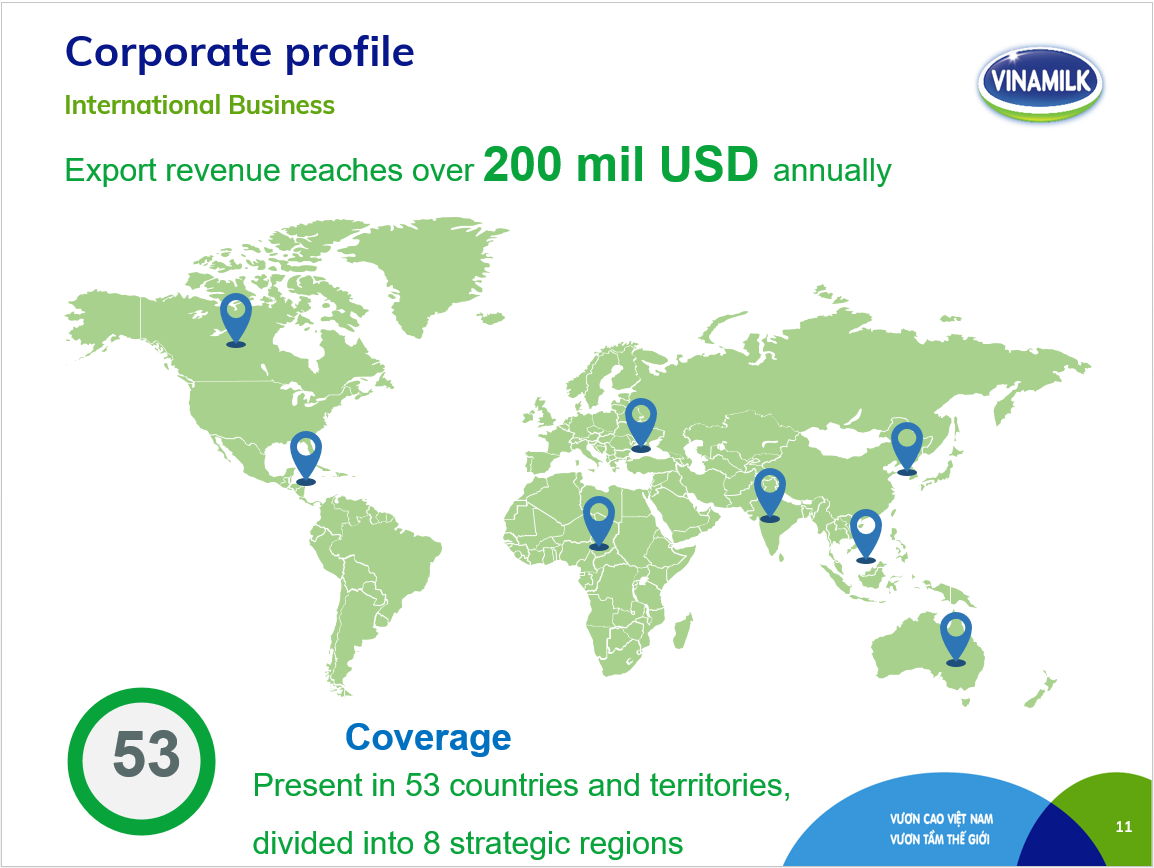Click the slide number 11

tap(1124, 827)
